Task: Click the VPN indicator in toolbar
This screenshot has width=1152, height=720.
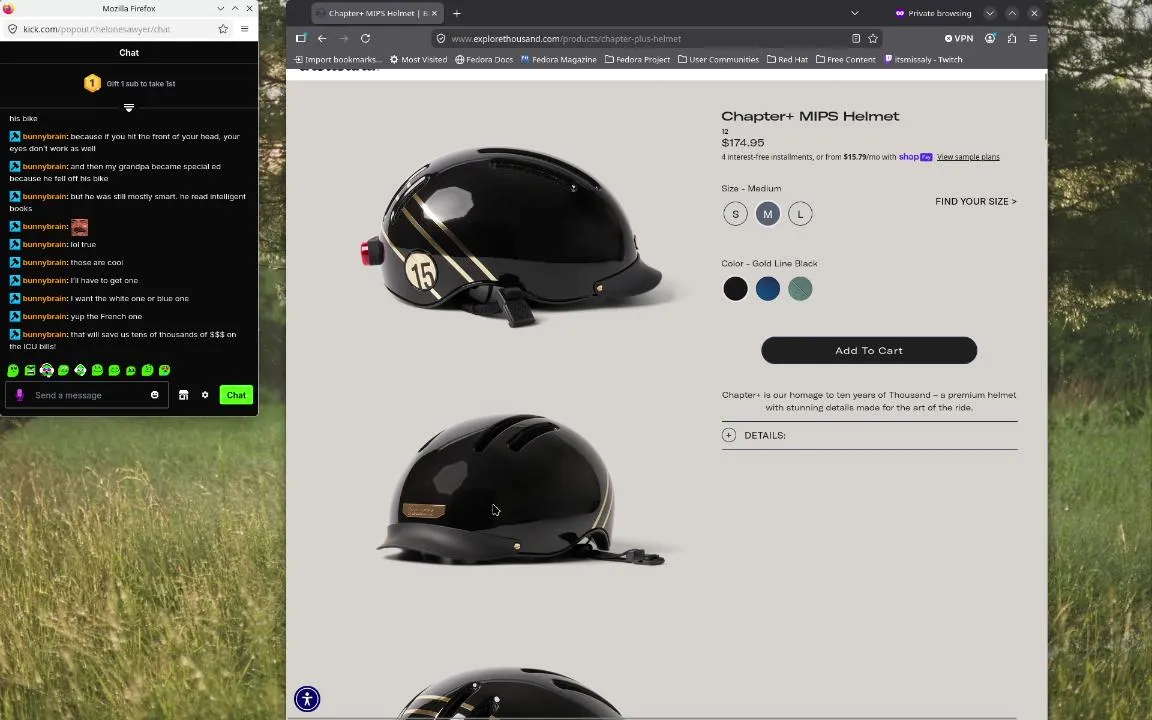Action: click(x=959, y=38)
